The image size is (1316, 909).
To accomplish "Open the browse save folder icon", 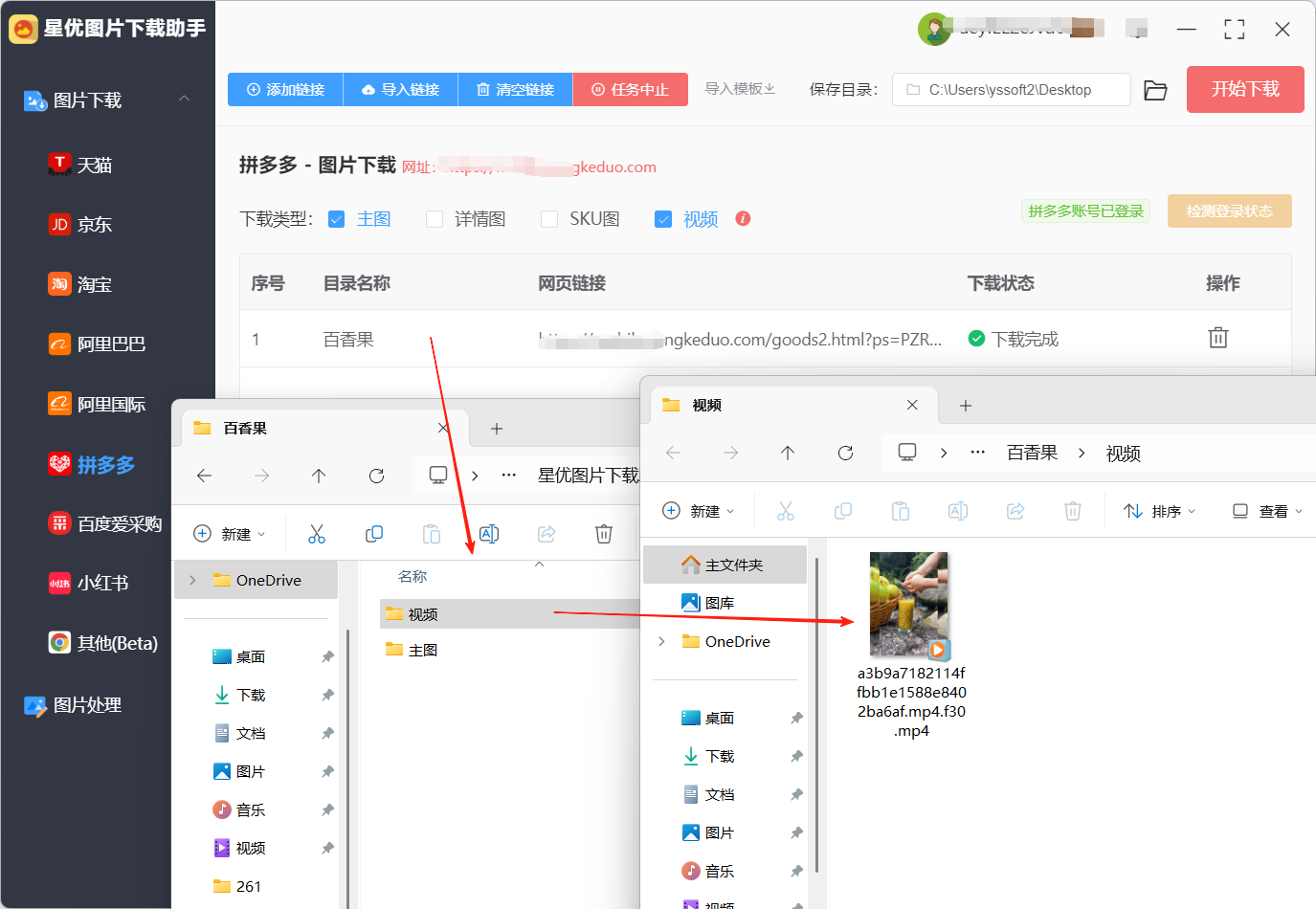I will coord(1155,90).
